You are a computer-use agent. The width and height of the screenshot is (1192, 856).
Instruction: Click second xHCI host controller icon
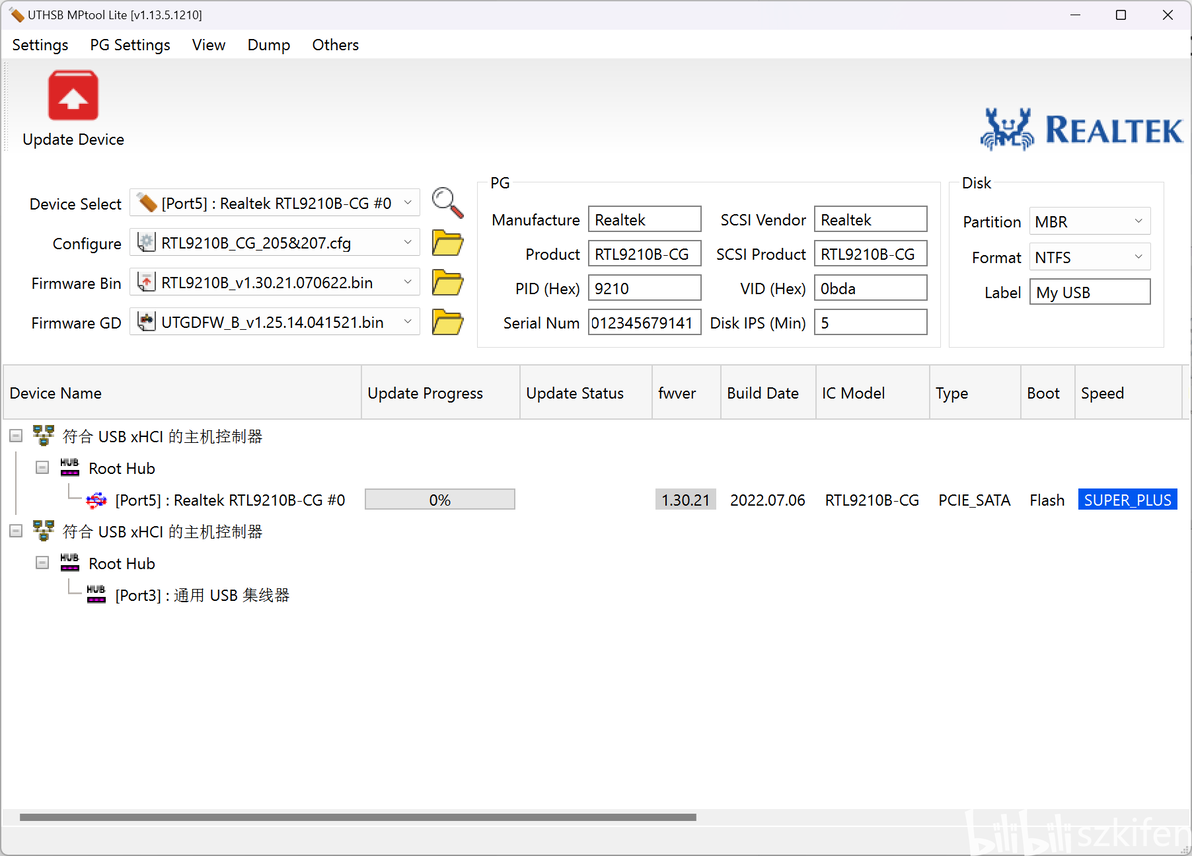(x=43, y=531)
